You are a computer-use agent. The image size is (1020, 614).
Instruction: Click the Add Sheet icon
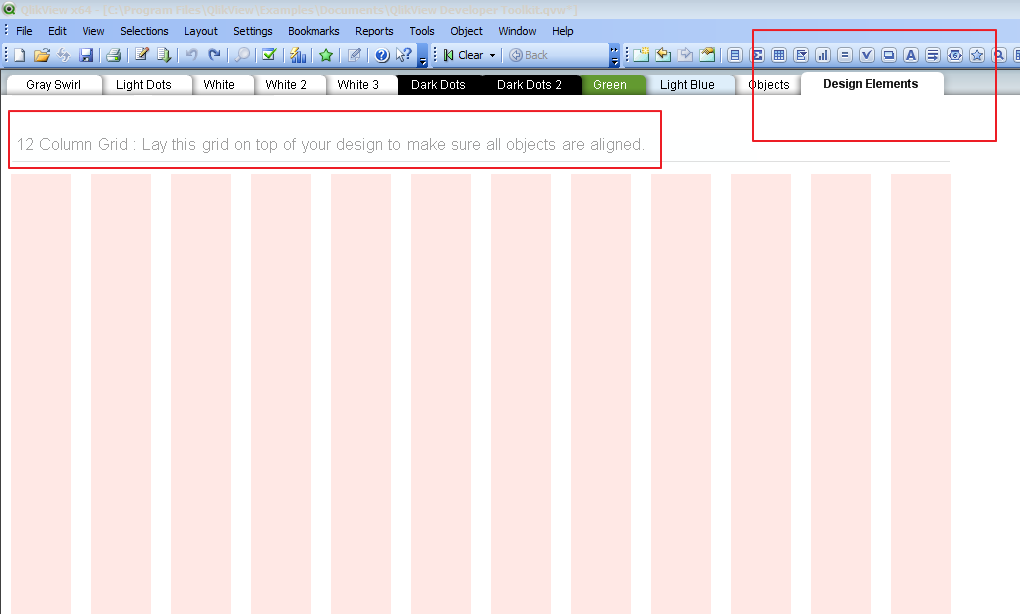(x=641, y=55)
